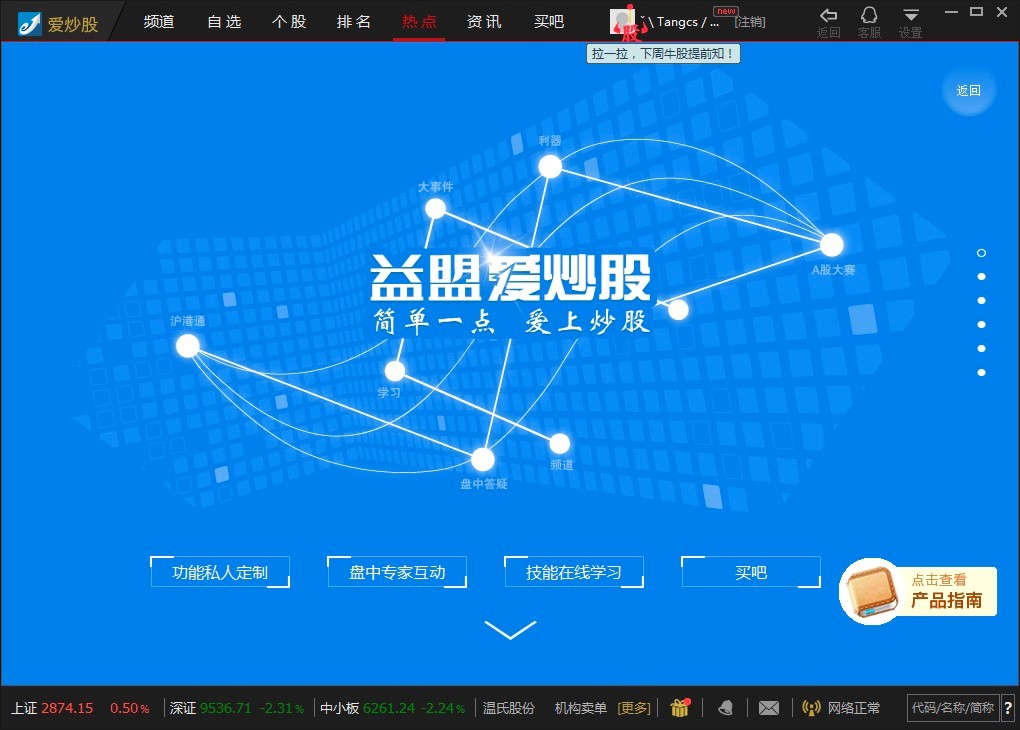Open the 设置 settings icon
This screenshot has height=730, width=1020.
pyautogui.click(x=910, y=21)
